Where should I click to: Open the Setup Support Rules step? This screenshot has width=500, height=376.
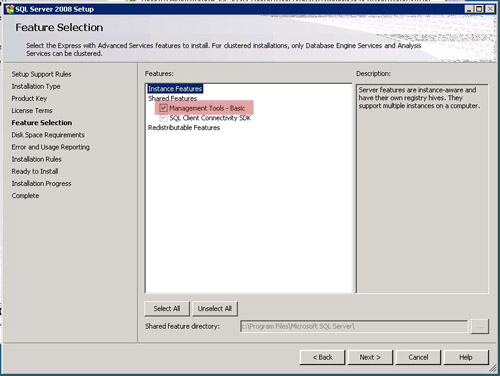41,74
